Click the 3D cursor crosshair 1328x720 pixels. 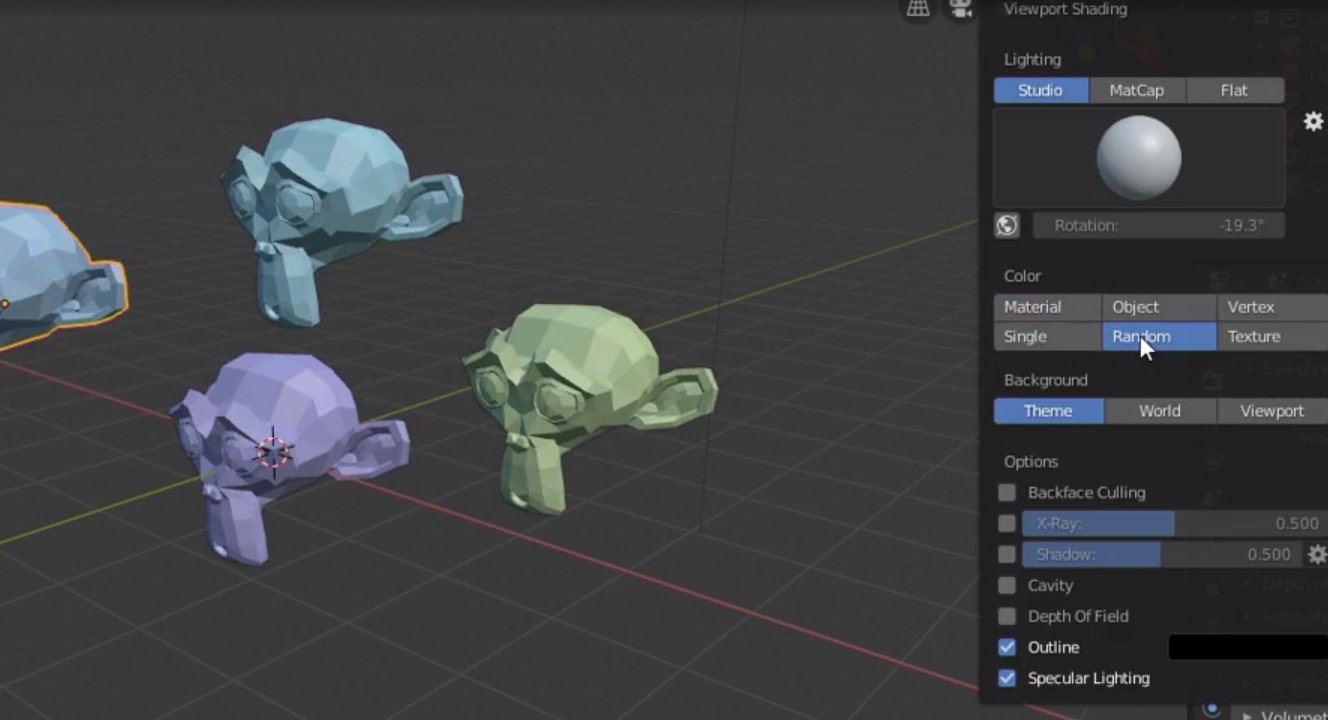273,452
